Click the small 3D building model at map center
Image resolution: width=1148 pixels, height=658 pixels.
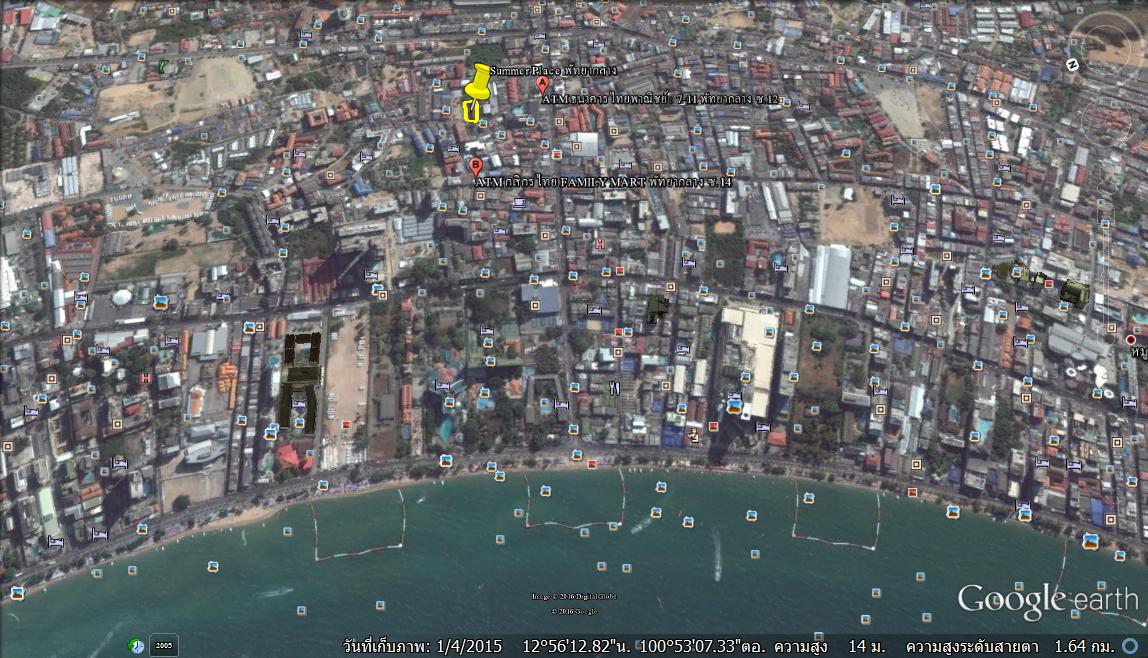click(657, 308)
